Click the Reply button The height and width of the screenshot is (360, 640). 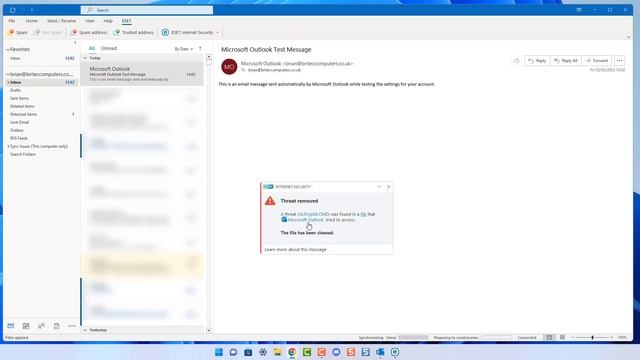pos(537,60)
